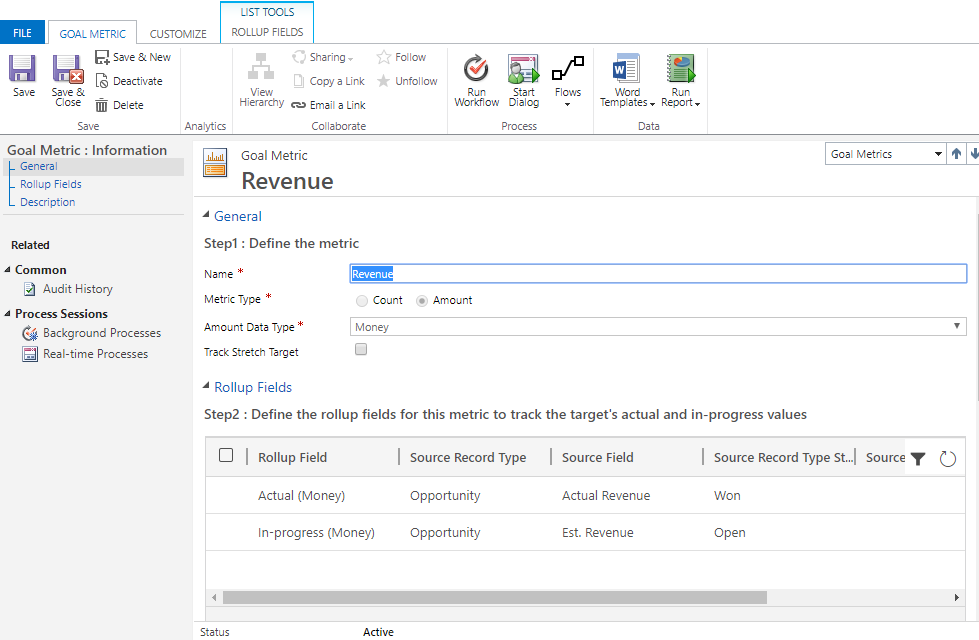Select the Count metric type radio
The width and height of the screenshot is (979, 640).
pyautogui.click(x=362, y=301)
